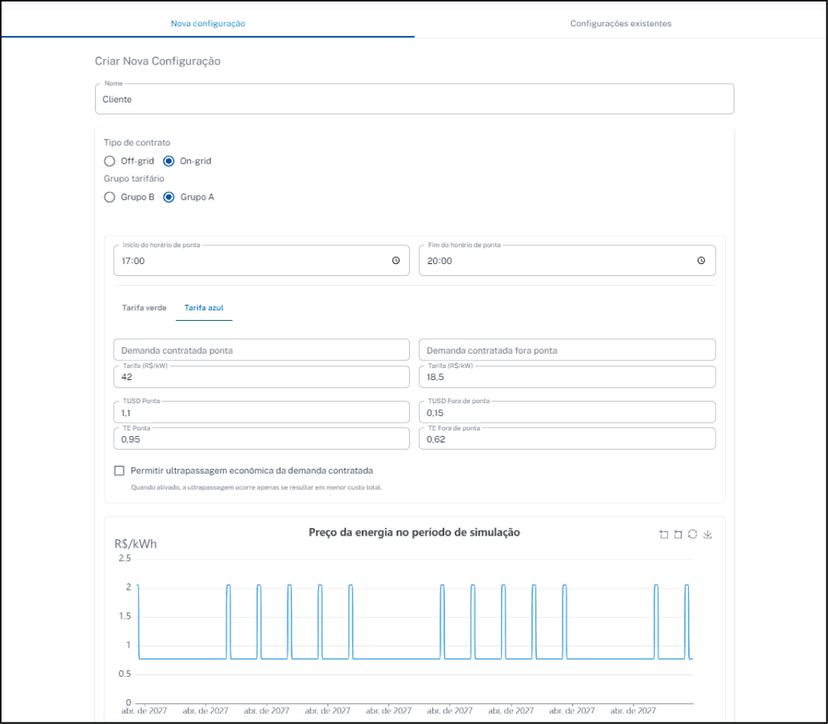Open the clock picker for peak end time
The height and width of the screenshot is (724, 828).
(x=701, y=261)
